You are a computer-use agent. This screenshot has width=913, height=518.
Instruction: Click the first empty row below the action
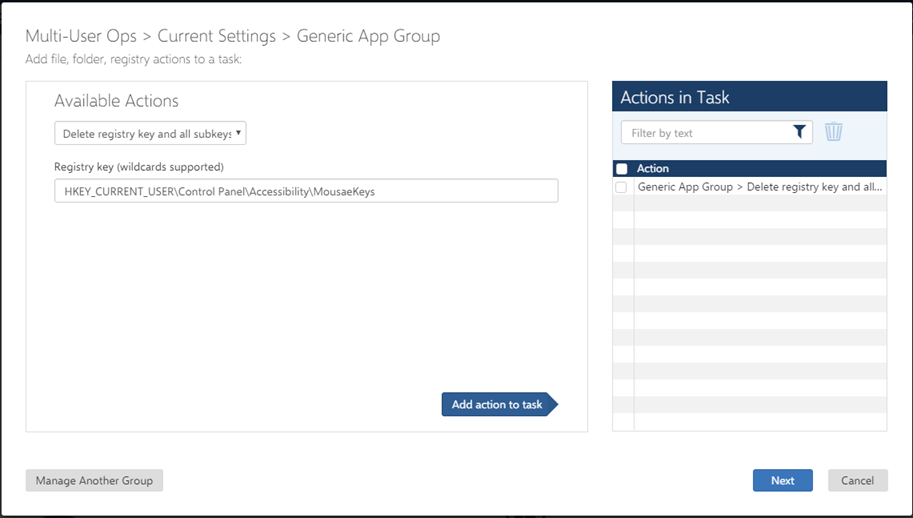pyautogui.click(x=759, y=203)
